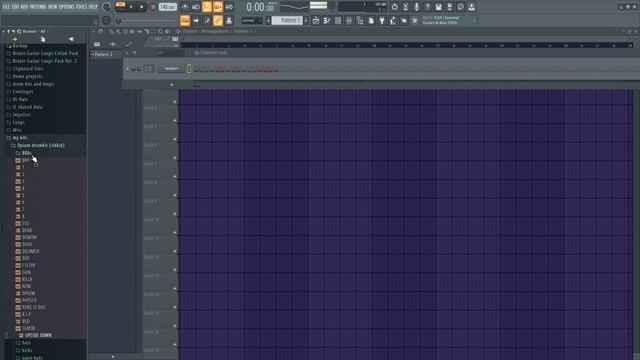This screenshot has width=640, height=360.
Task: Expand the 'Impulses' folder
Action: (x=19, y=115)
